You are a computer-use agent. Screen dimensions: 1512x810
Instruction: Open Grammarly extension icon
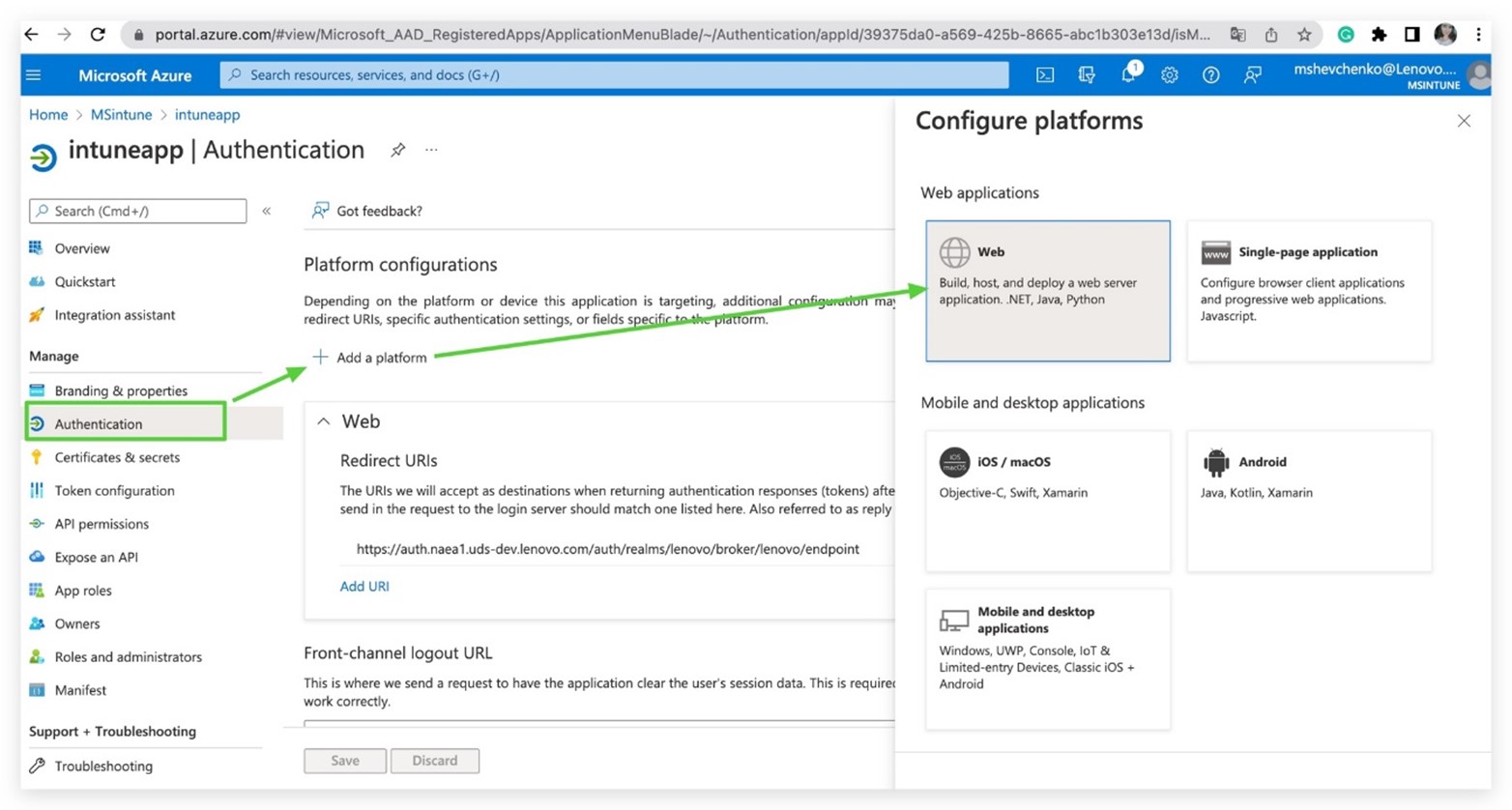[x=1346, y=35]
